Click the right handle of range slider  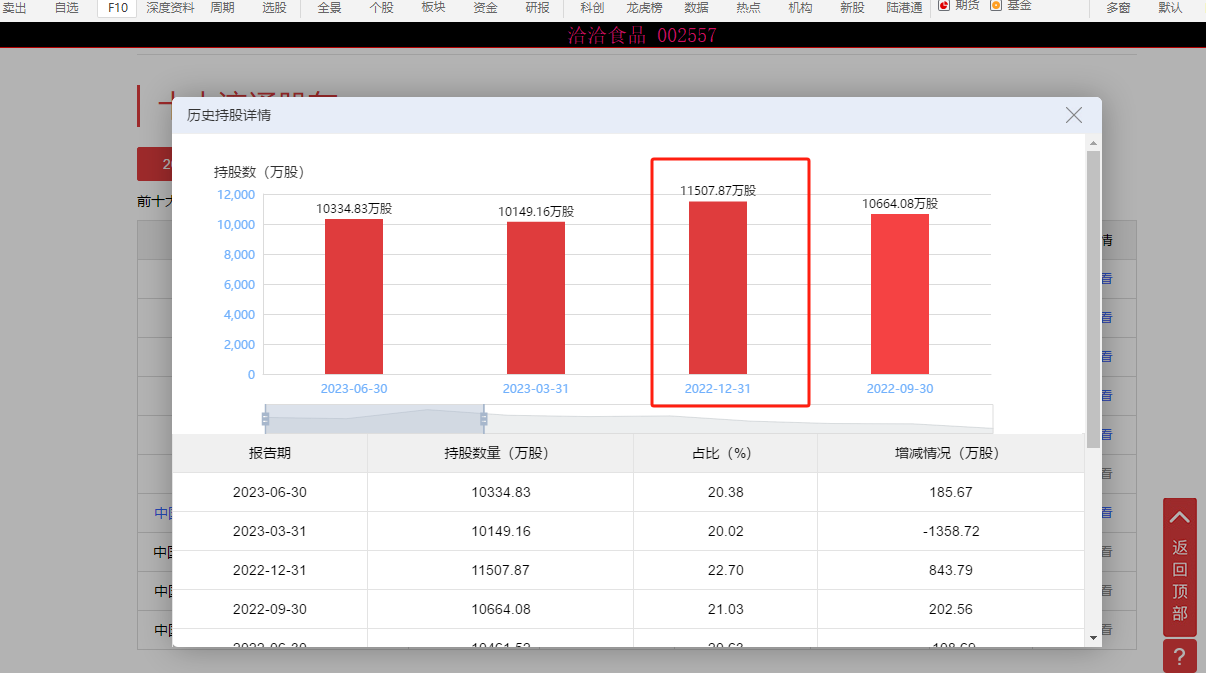pos(484,418)
